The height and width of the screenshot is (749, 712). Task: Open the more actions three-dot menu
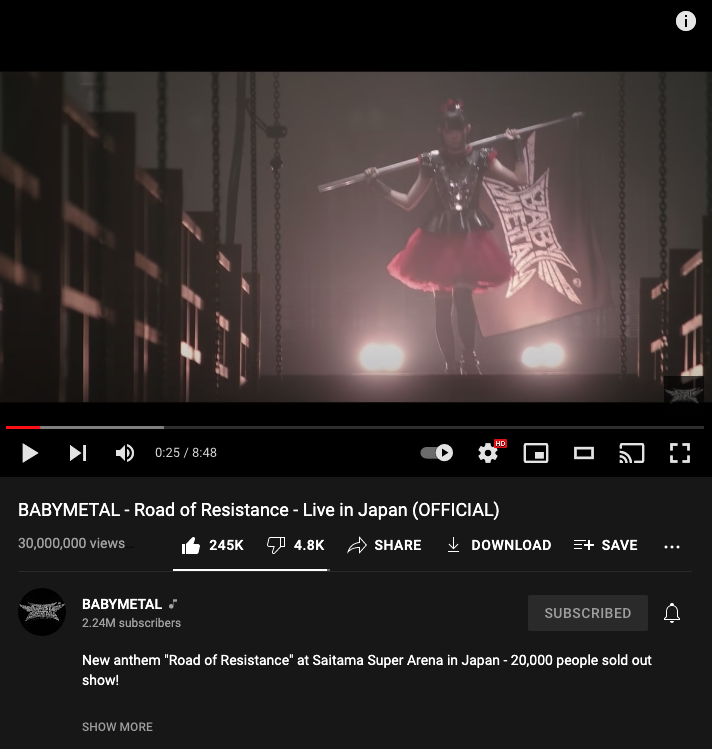672,546
